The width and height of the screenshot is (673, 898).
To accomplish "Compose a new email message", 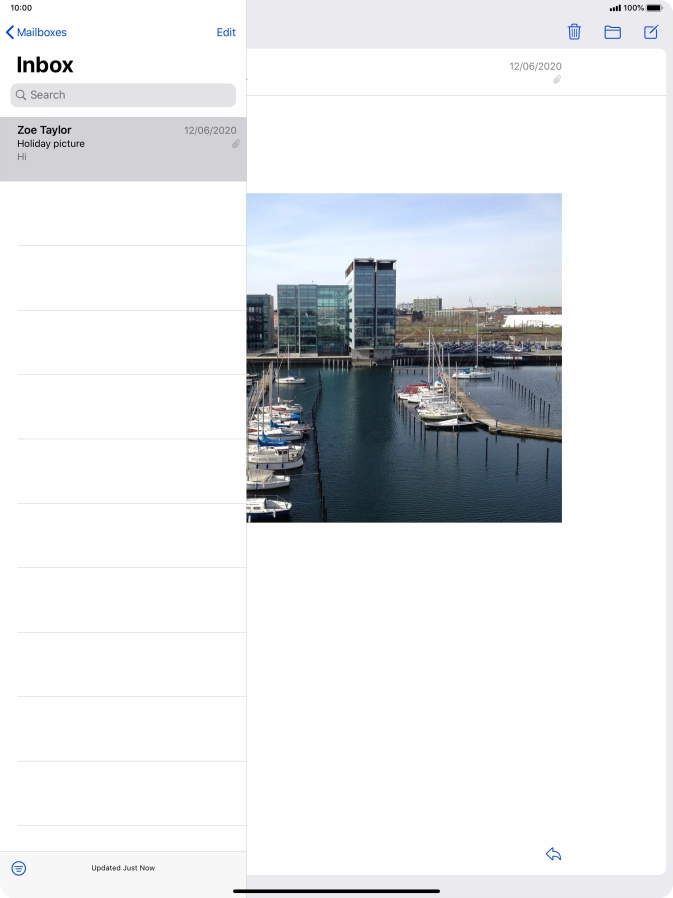I will pos(651,32).
